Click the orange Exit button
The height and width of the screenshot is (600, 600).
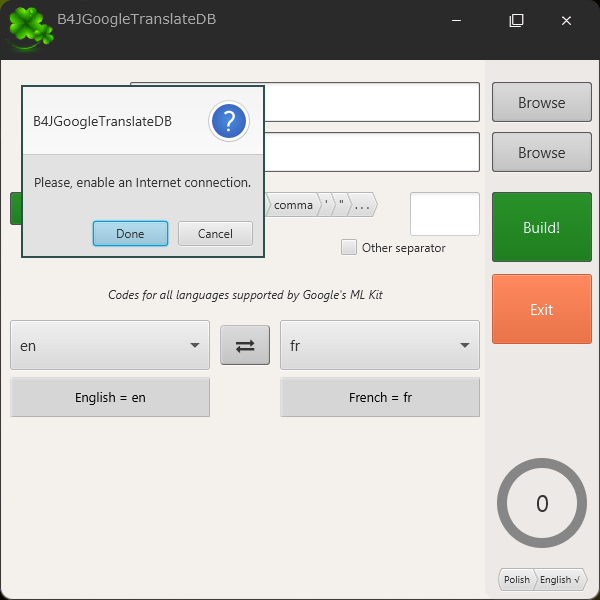(x=541, y=309)
